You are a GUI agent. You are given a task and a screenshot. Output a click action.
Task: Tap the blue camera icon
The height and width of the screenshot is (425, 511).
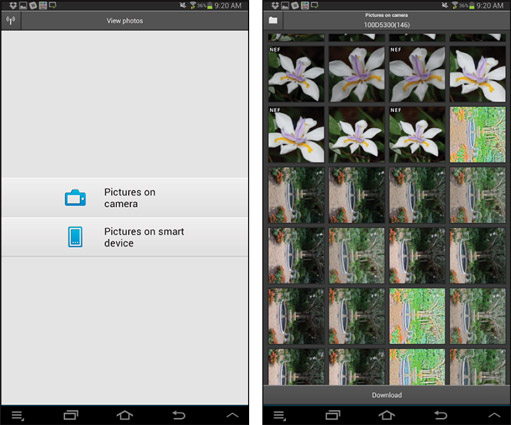pyautogui.click(x=75, y=198)
